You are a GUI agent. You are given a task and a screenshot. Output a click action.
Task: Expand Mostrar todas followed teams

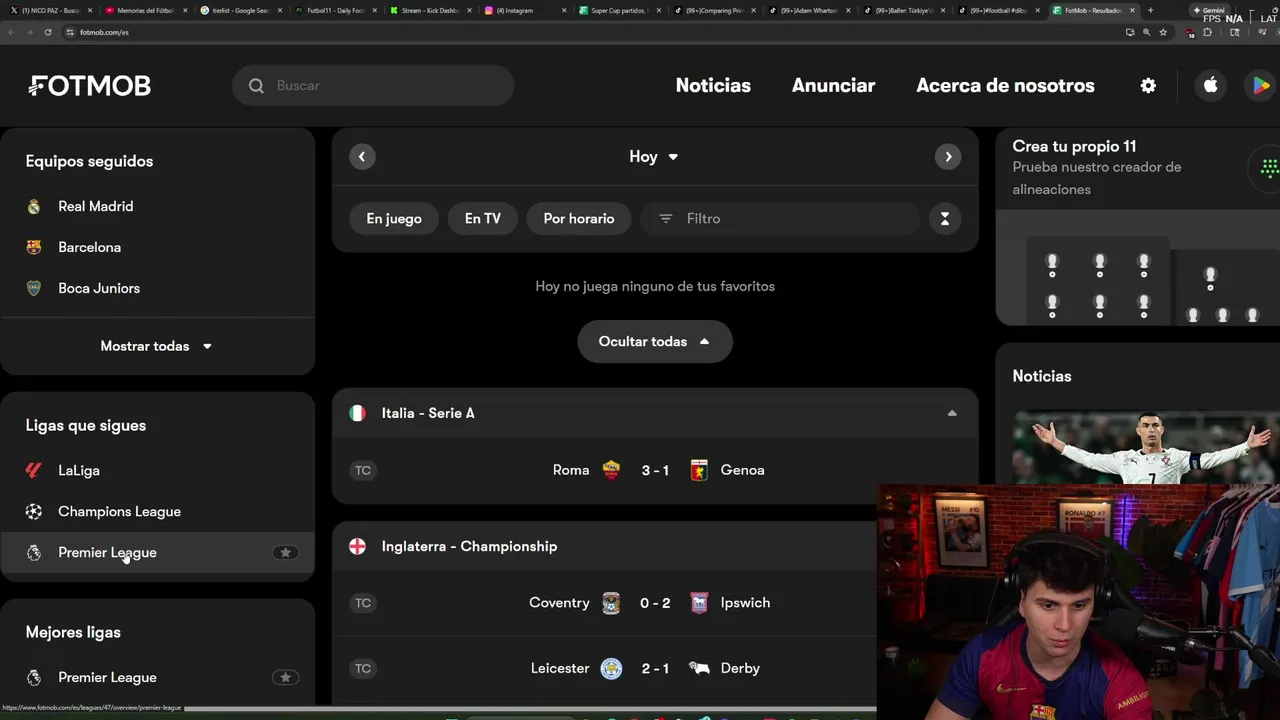point(156,346)
